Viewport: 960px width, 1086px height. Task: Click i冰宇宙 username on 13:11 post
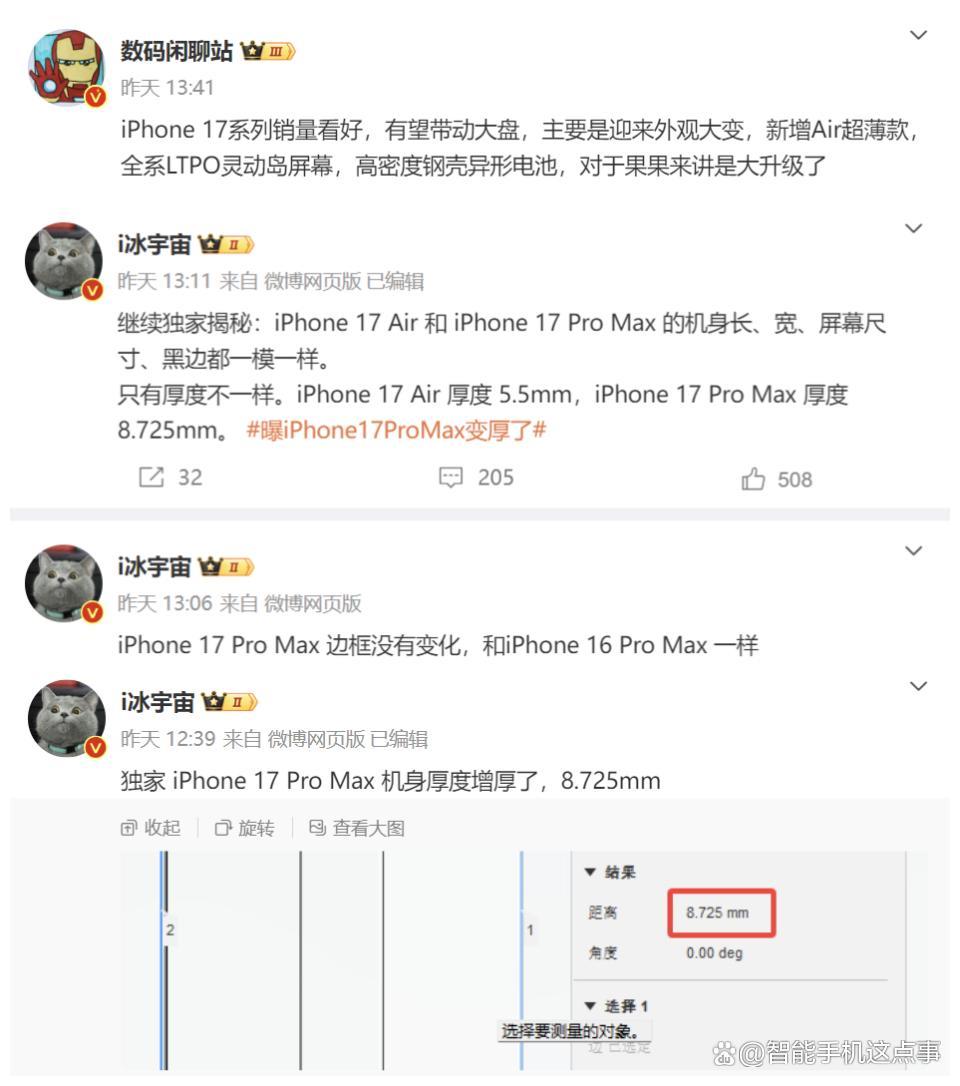tap(154, 244)
